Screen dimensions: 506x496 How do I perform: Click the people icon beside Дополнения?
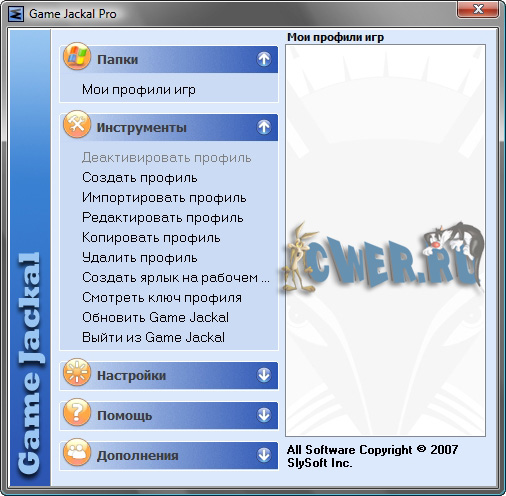pyautogui.click(x=77, y=452)
